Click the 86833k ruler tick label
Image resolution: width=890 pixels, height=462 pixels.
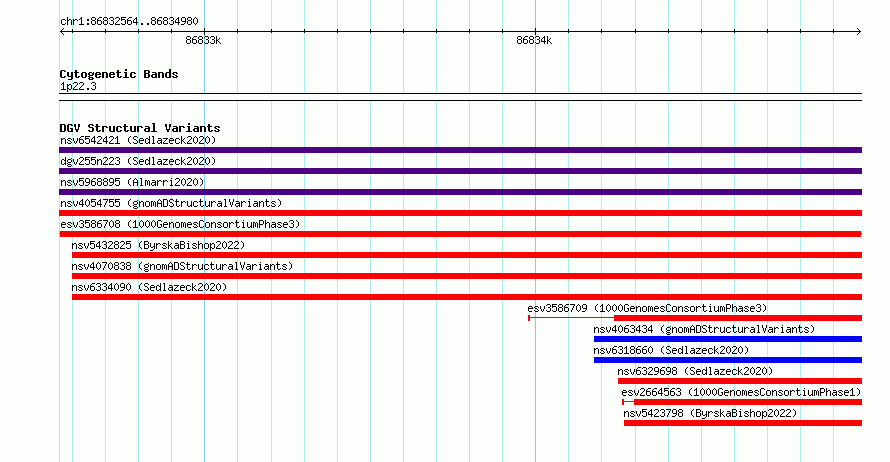(x=203, y=40)
